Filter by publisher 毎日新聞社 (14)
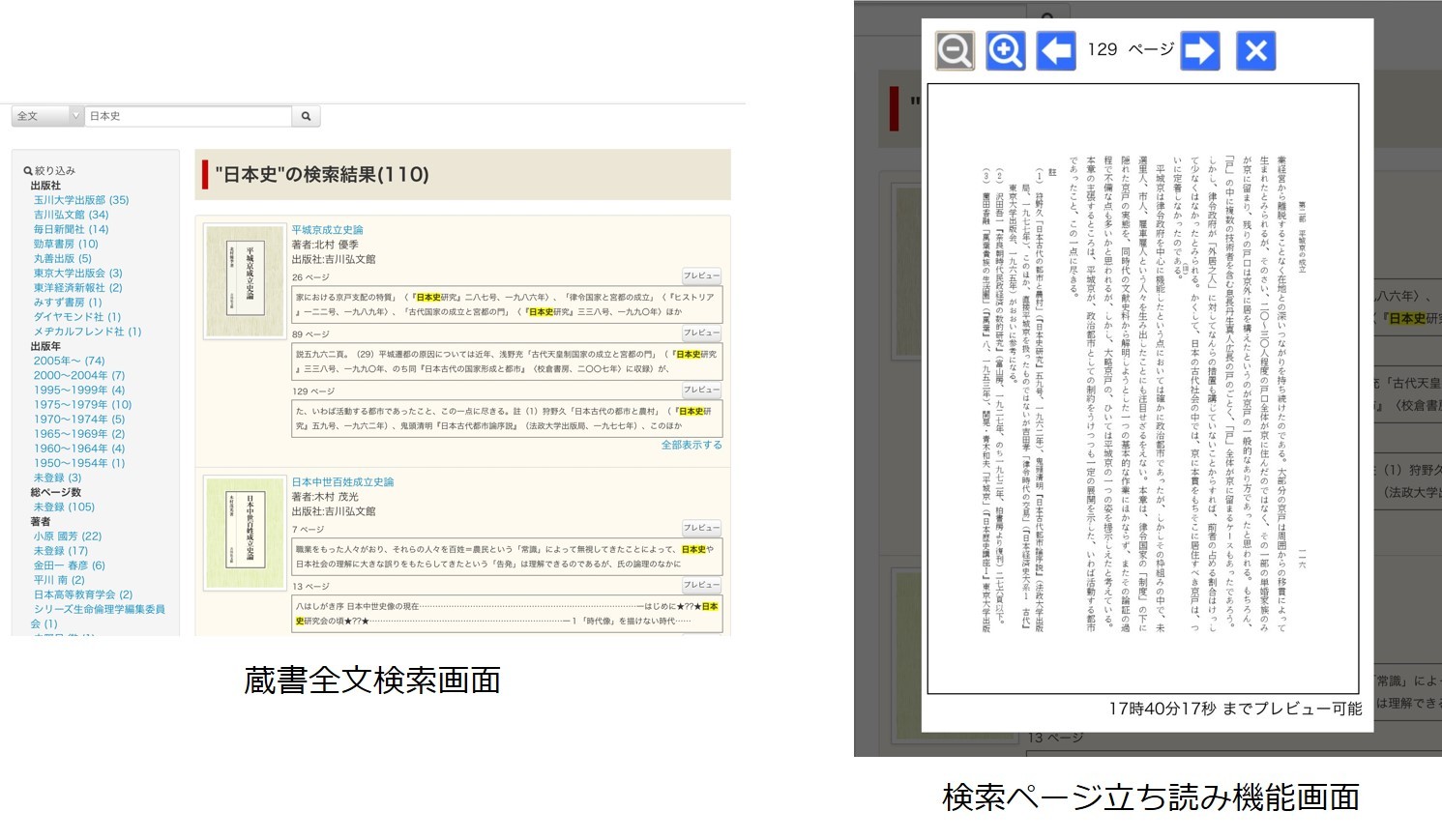Image resolution: width=1442 pixels, height=840 pixels. coord(71,229)
